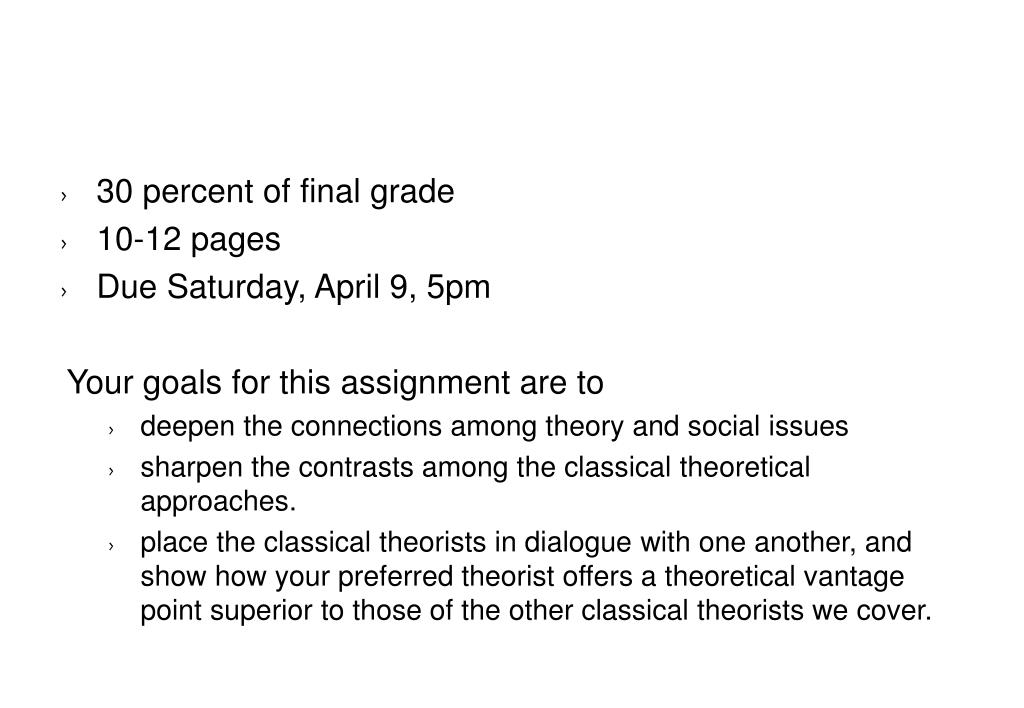
Task: Click the word 'approaches.' on its own line
Action: [x=218, y=502]
